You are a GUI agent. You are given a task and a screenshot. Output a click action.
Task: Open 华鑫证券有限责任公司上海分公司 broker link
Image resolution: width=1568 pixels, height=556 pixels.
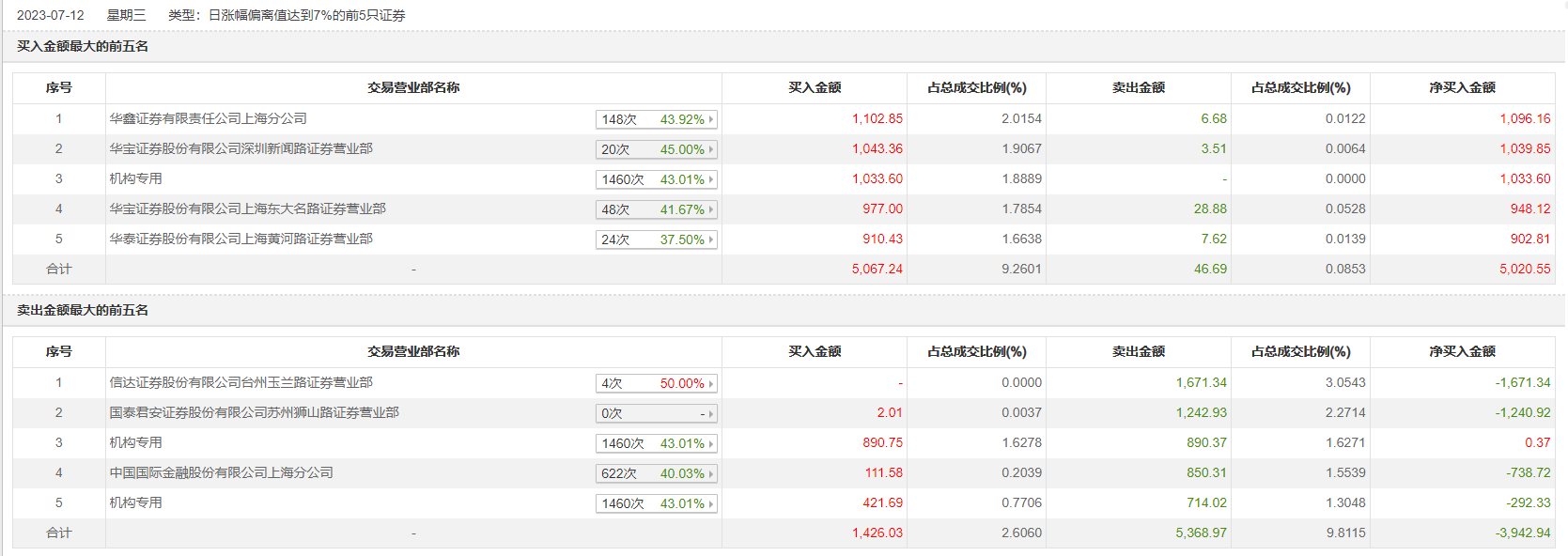pos(208,119)
